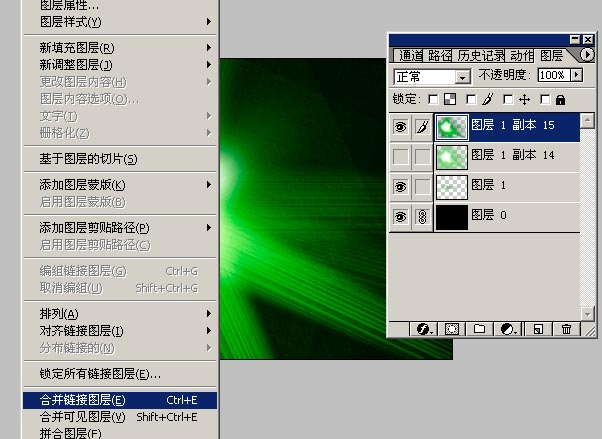This screenshot has height=439, width=602.
Task: Enable lock transparent pixels checkbox
Action: click(x=433, y=100)
